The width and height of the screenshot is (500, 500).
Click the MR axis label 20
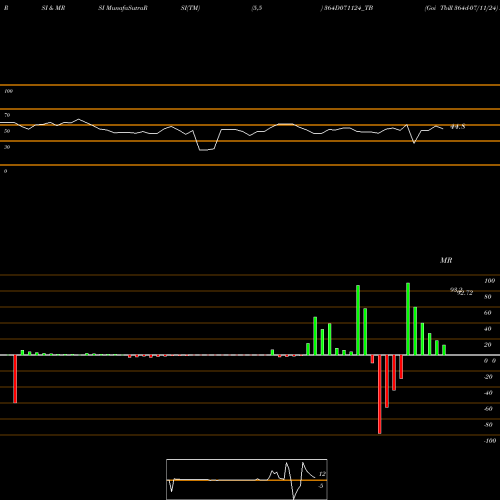click(488, 345)
